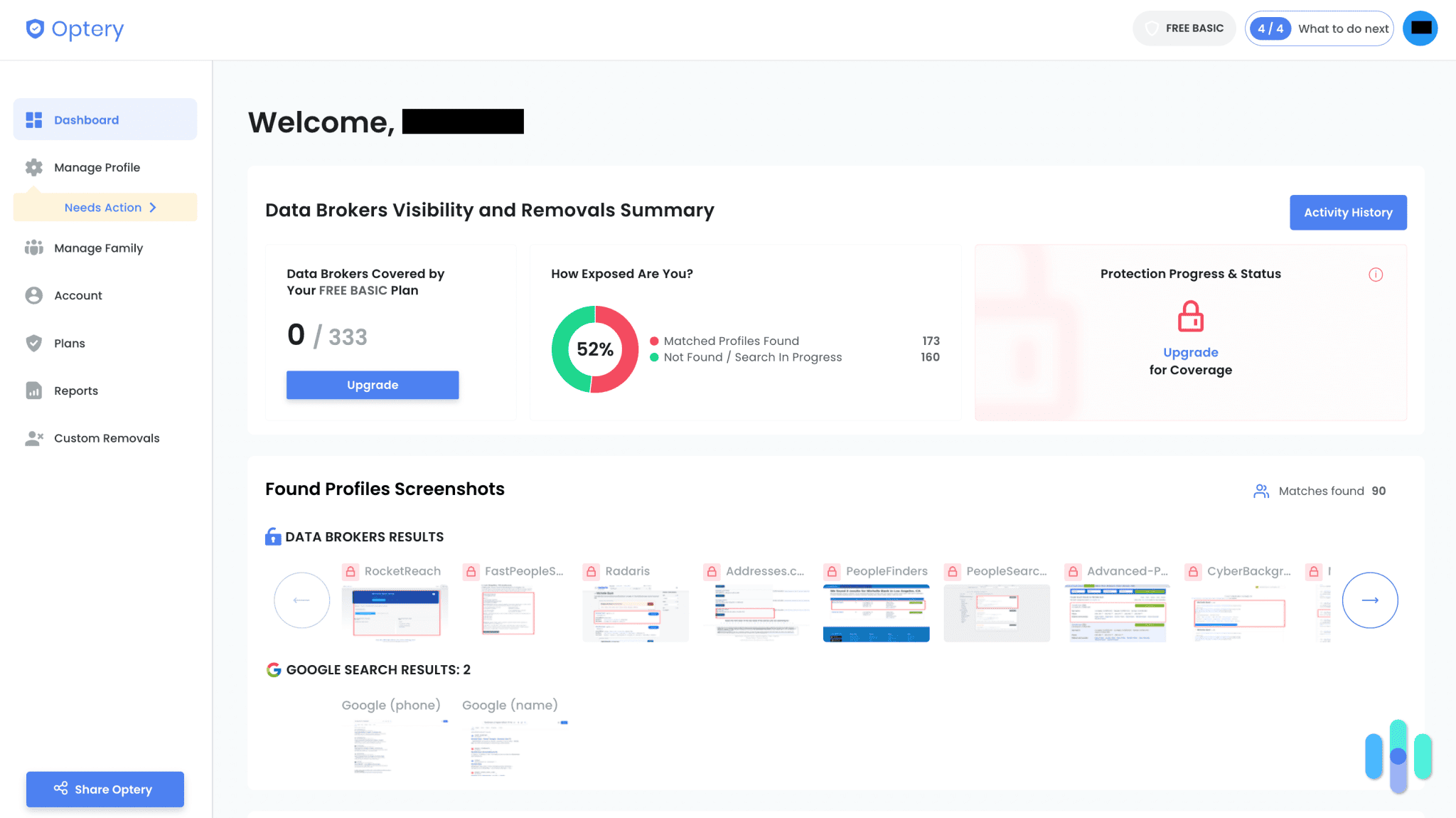Click the info icon in Protection Progress card
The image size is (1456, 818).
pos(1376,274)
